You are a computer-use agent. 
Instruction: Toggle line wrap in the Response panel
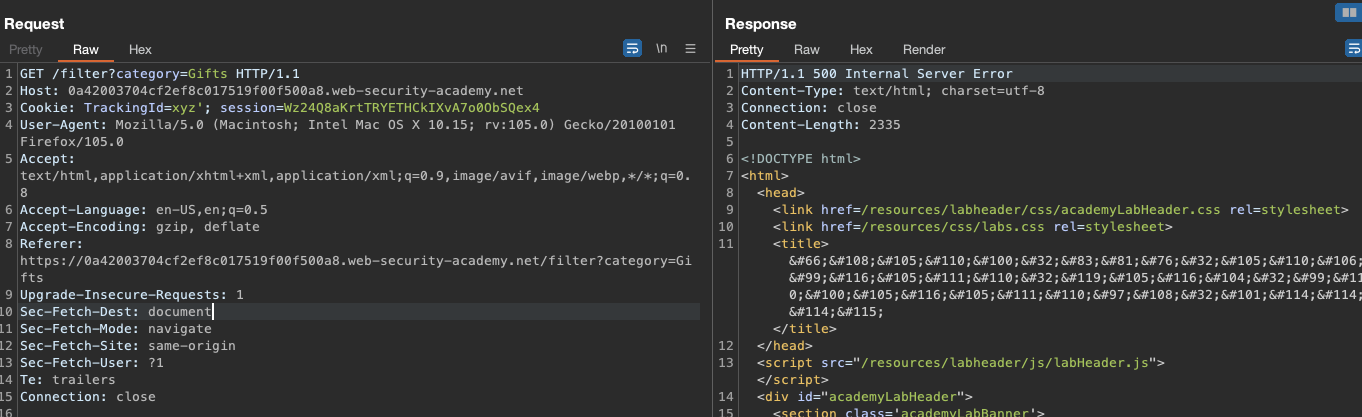[1353, 48]
